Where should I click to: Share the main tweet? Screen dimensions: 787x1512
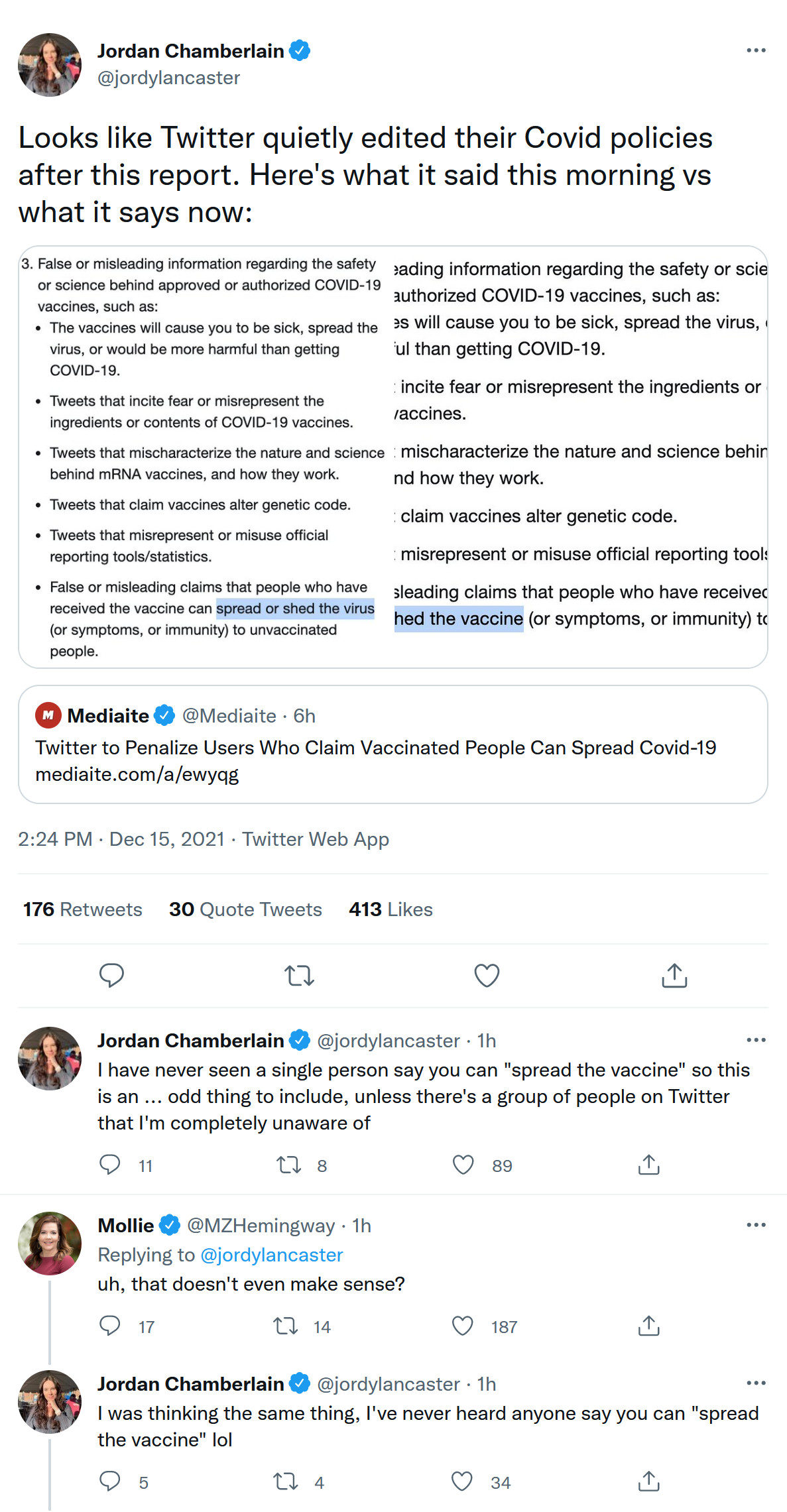tap(674, 975)
